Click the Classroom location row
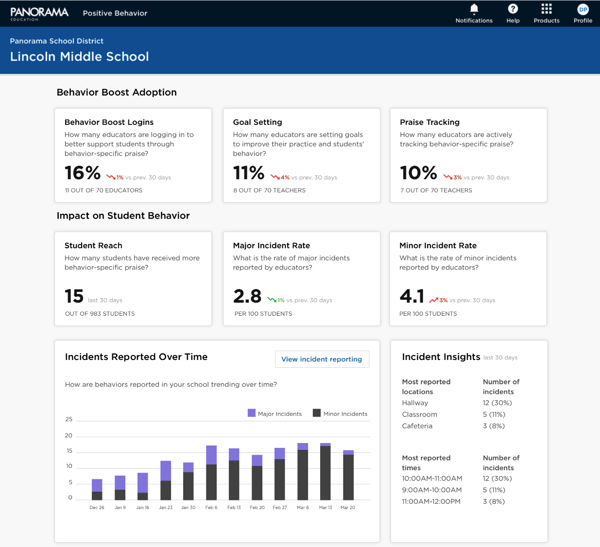The height and width of the screenshot is (547, 600). 454,414
